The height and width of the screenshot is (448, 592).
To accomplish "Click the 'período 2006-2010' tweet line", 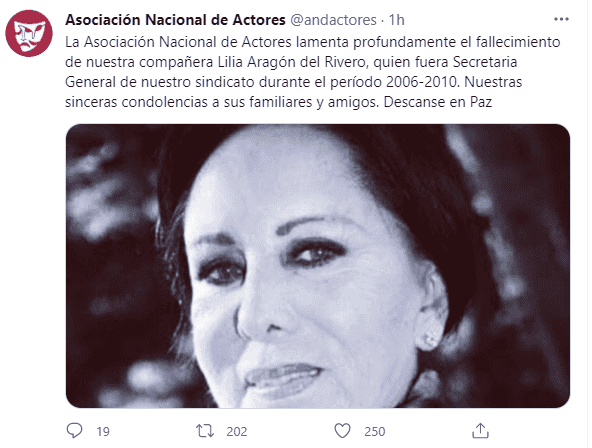I will pos(393,82).
